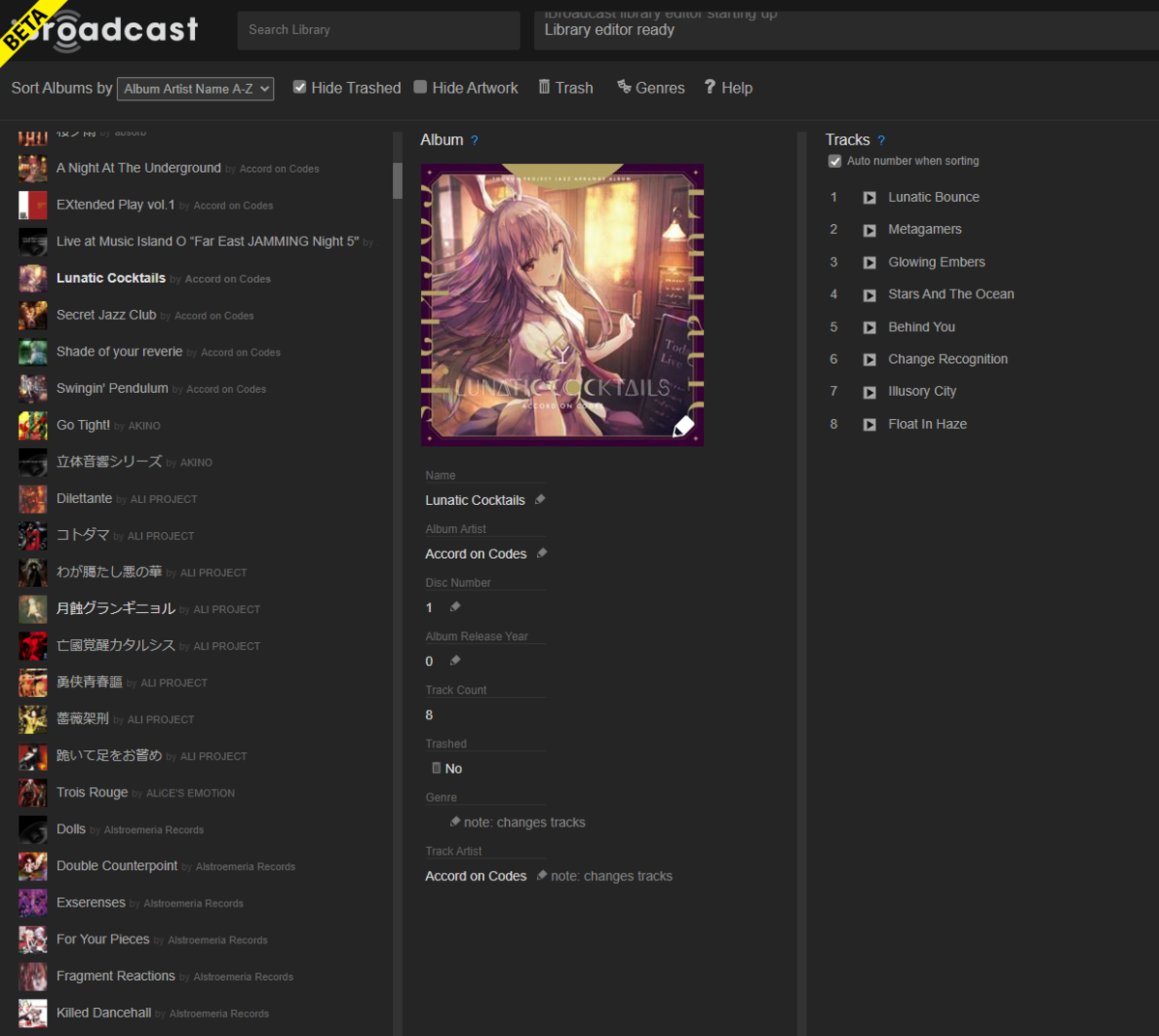The width and height of the screenshot is (1159, 1036).
Task: Click the Track Count value 8
Action: [x=429, y=715]
